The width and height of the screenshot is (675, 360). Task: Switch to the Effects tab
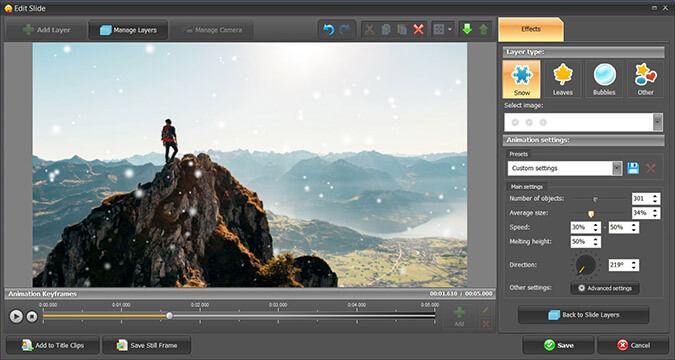point(531,29)
